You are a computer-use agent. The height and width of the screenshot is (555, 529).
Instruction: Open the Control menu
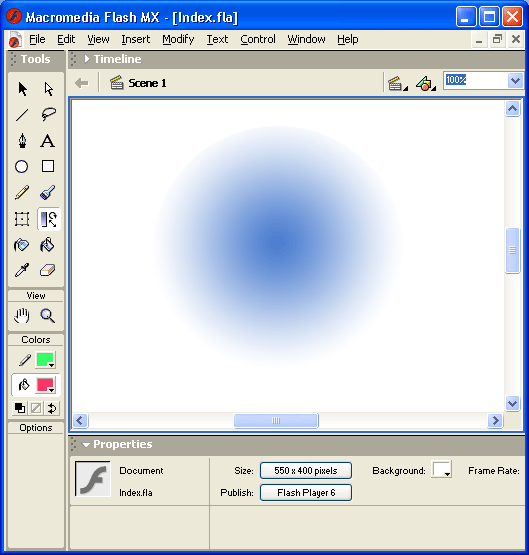258,39
